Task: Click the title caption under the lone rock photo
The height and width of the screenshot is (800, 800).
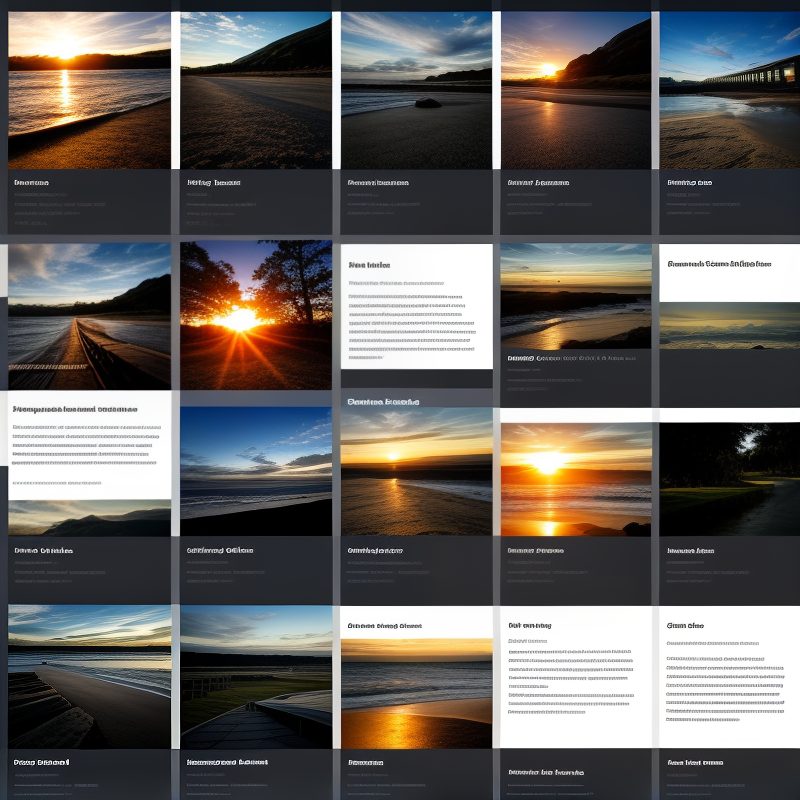Action: [378, 183]
